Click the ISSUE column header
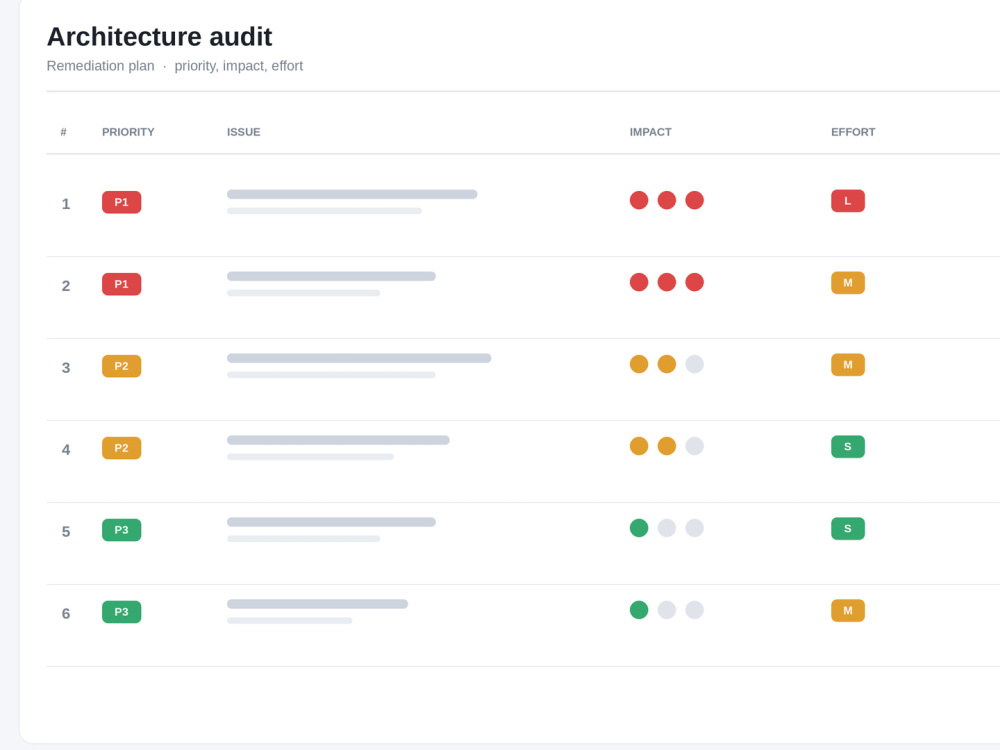 coord(244,132)
